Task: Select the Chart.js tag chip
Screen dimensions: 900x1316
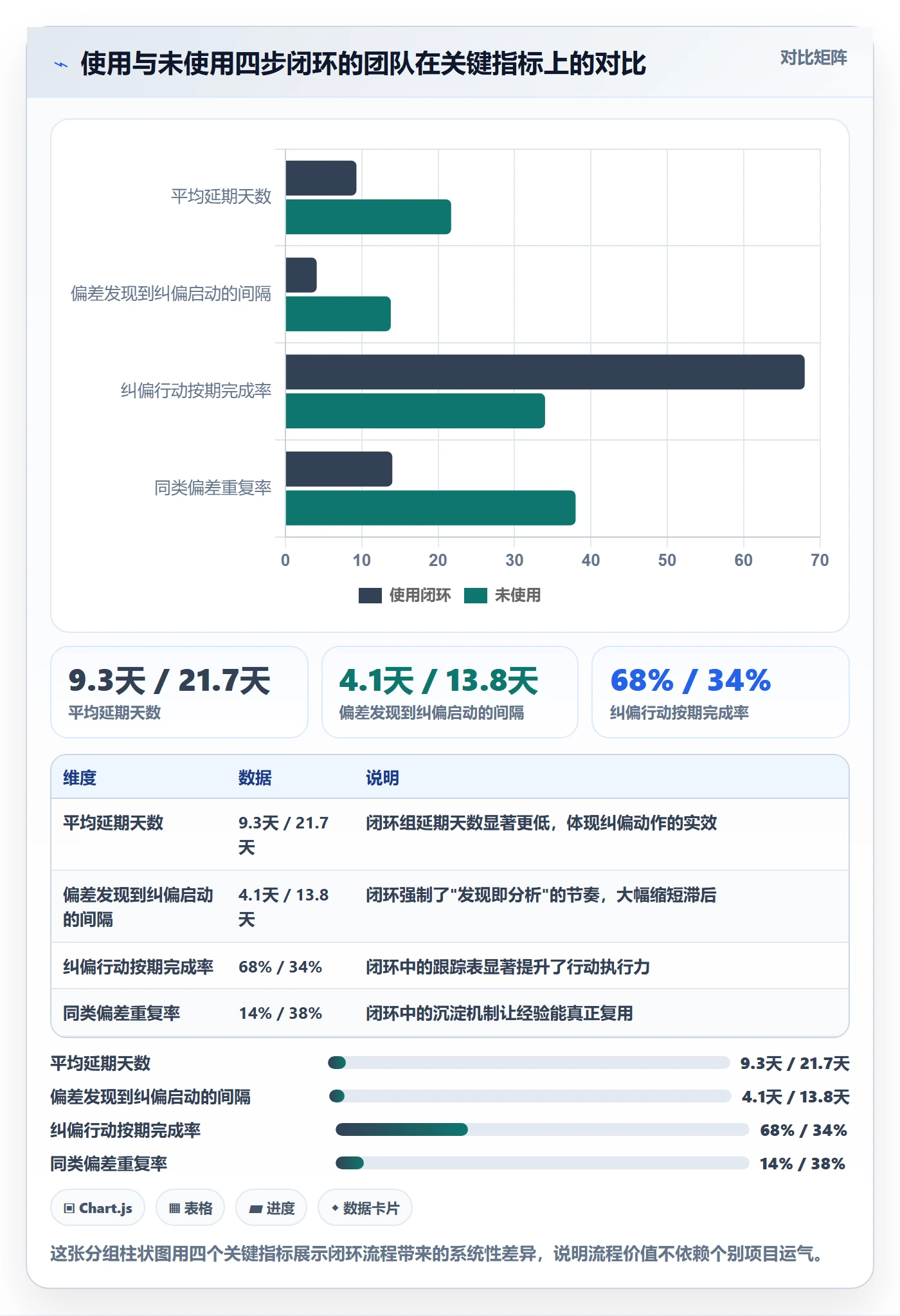Action: tap(98, 1208)
